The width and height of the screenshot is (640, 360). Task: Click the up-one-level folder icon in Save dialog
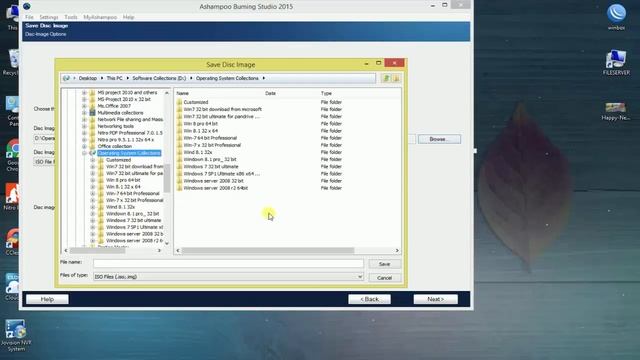386,78
